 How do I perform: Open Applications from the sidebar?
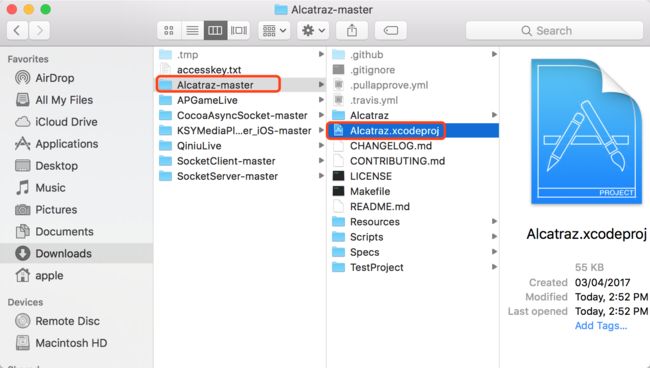57,144
